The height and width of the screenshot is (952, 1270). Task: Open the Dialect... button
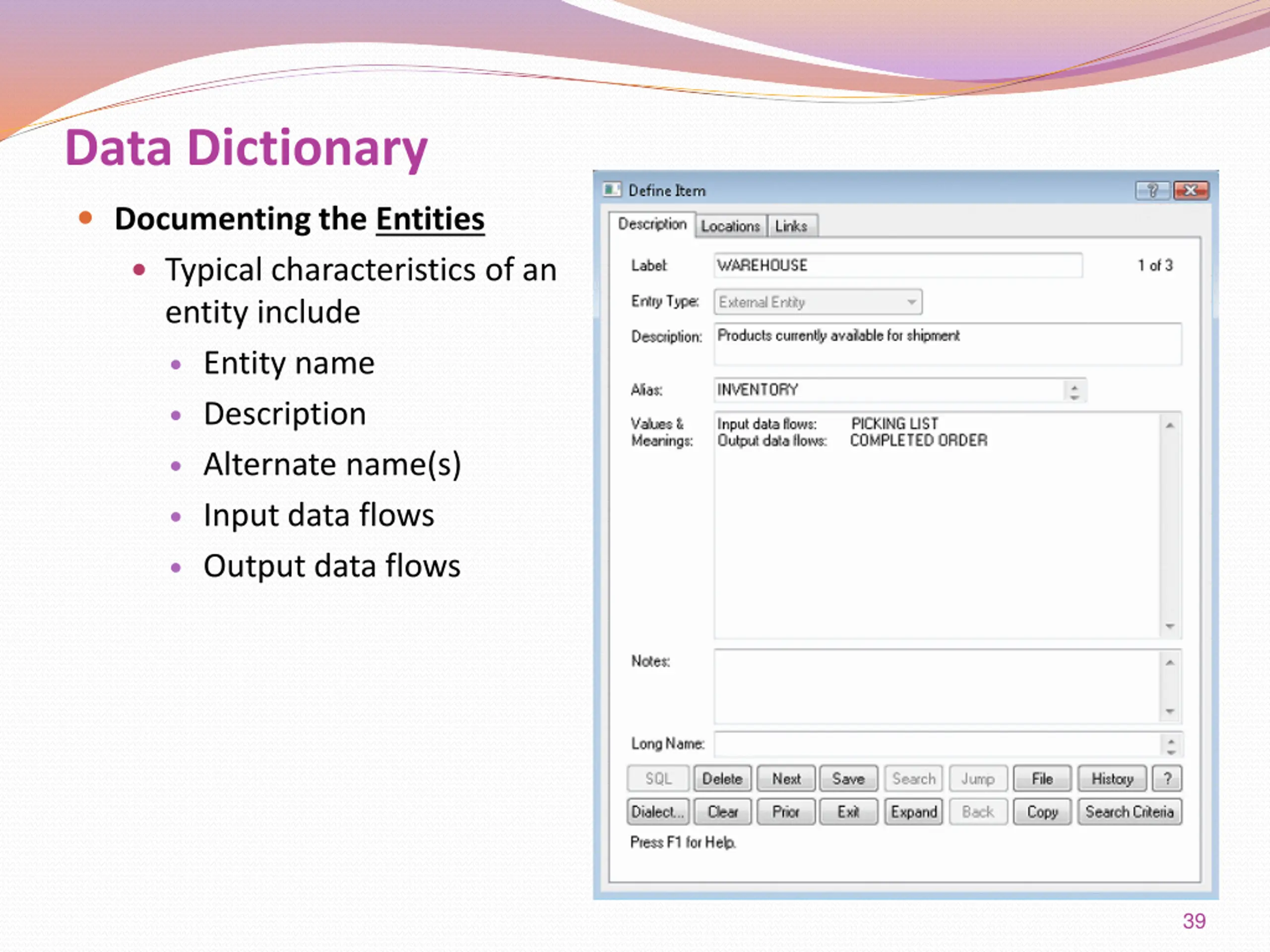pos(658,812)
